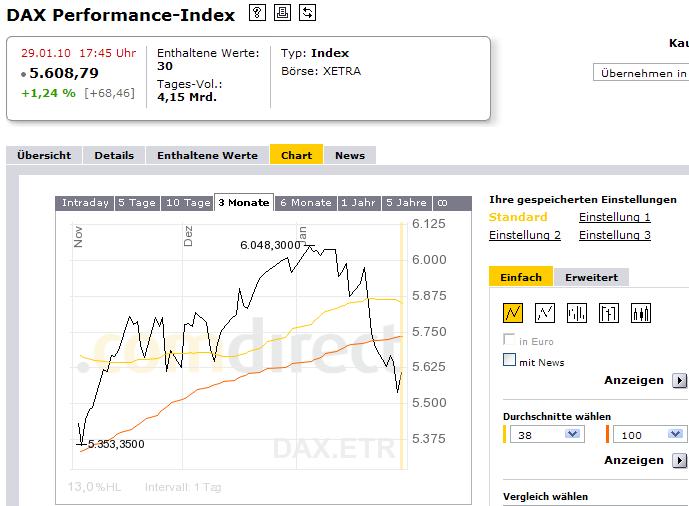
Task: Select the 10 Tage time range
Action: (x=188, y=203)
